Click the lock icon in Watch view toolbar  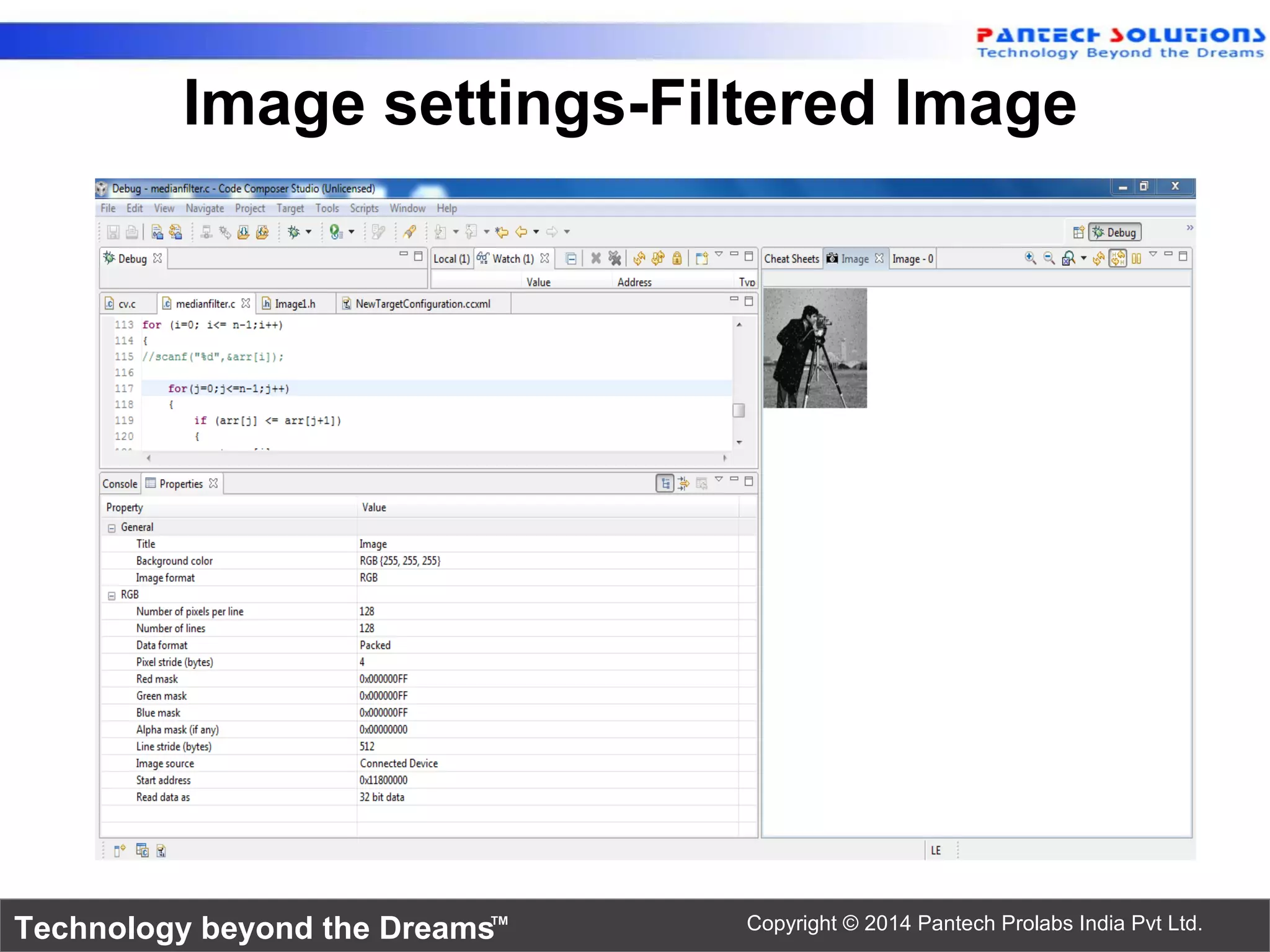click(x=677, y=258)
